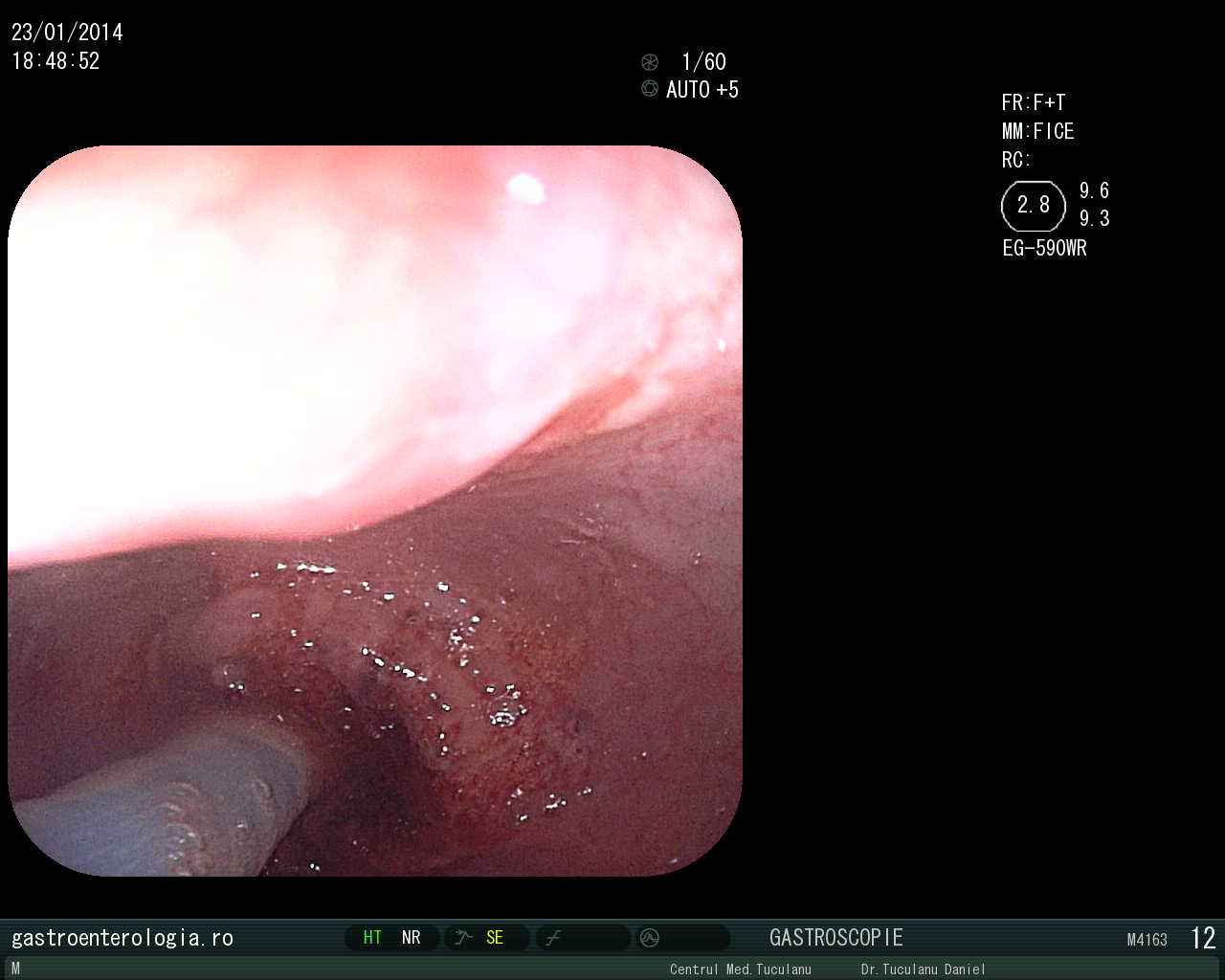Click the tone curve icon in status bar

pos(552,939)
